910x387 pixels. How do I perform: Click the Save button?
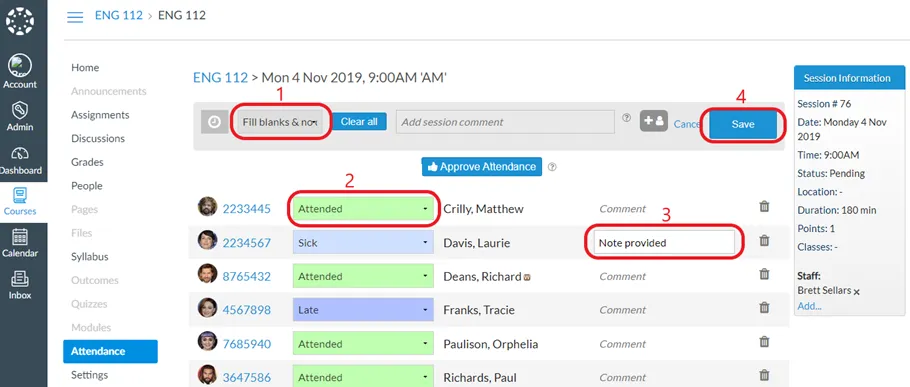[743, 124]
